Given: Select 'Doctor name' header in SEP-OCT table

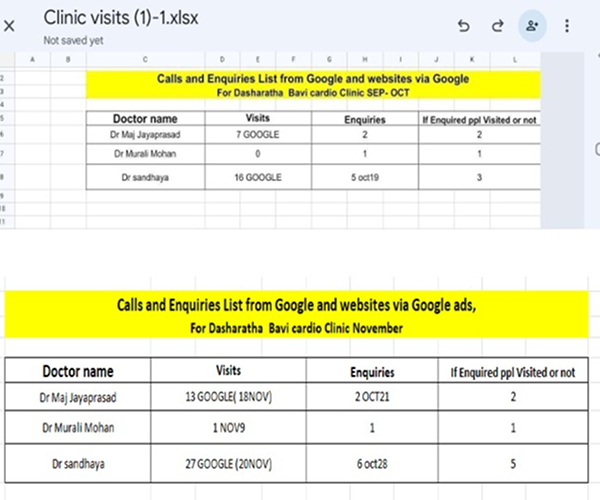Looking at the screenshot, I should [145, 119].
